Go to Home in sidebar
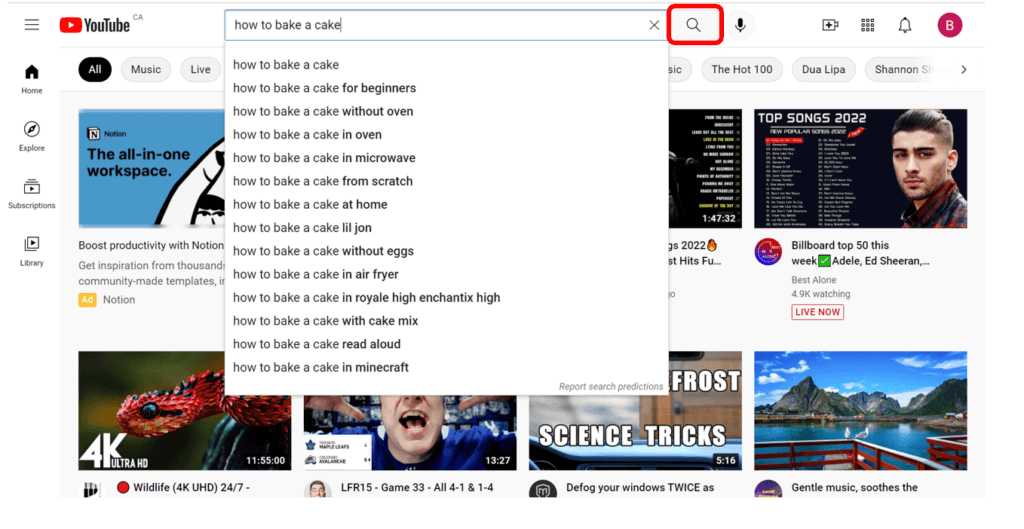This screenshot has height=529, width=1024. 31,79
